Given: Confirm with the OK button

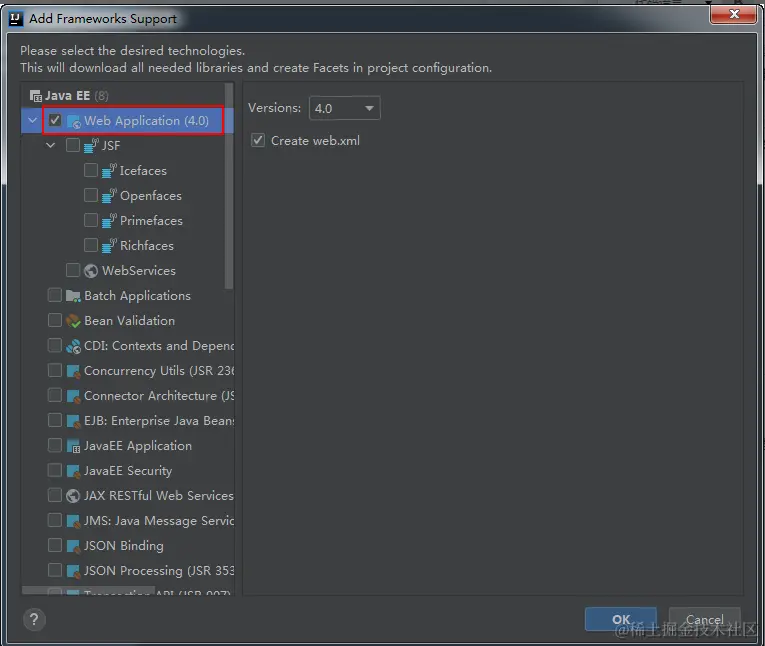Looking at the screenshot, I should [x=621, y=620].
